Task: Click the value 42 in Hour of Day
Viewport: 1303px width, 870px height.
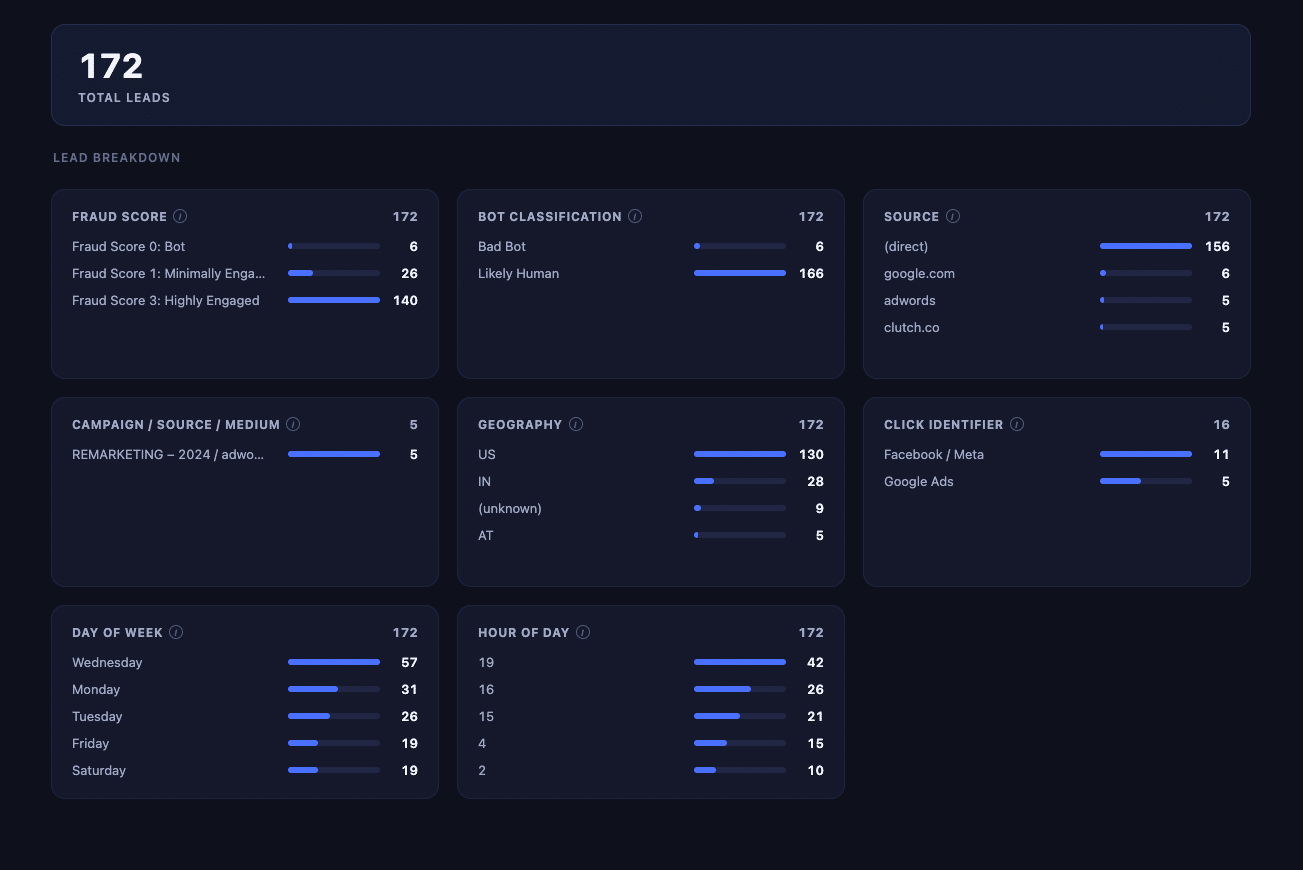Action: point(815,662)
